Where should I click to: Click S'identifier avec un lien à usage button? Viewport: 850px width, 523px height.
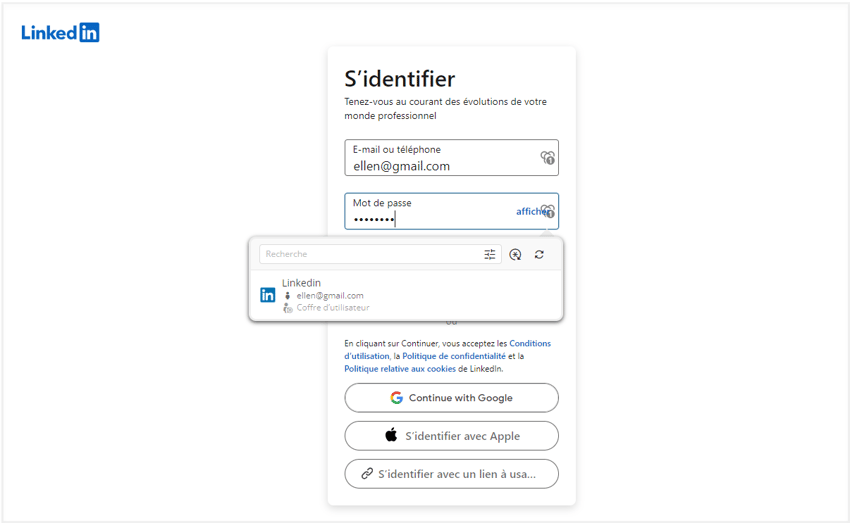(451, 474)
